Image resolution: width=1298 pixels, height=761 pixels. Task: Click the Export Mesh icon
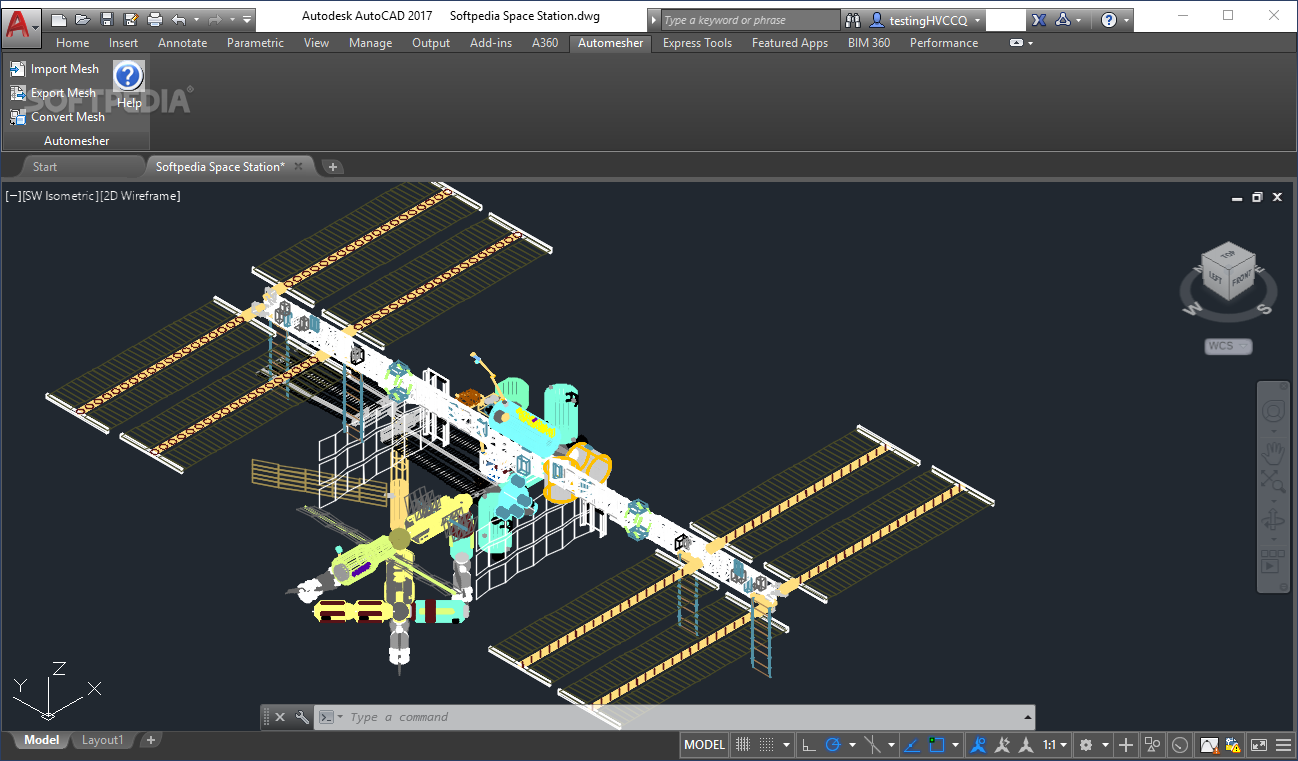(x=17, y=93)
